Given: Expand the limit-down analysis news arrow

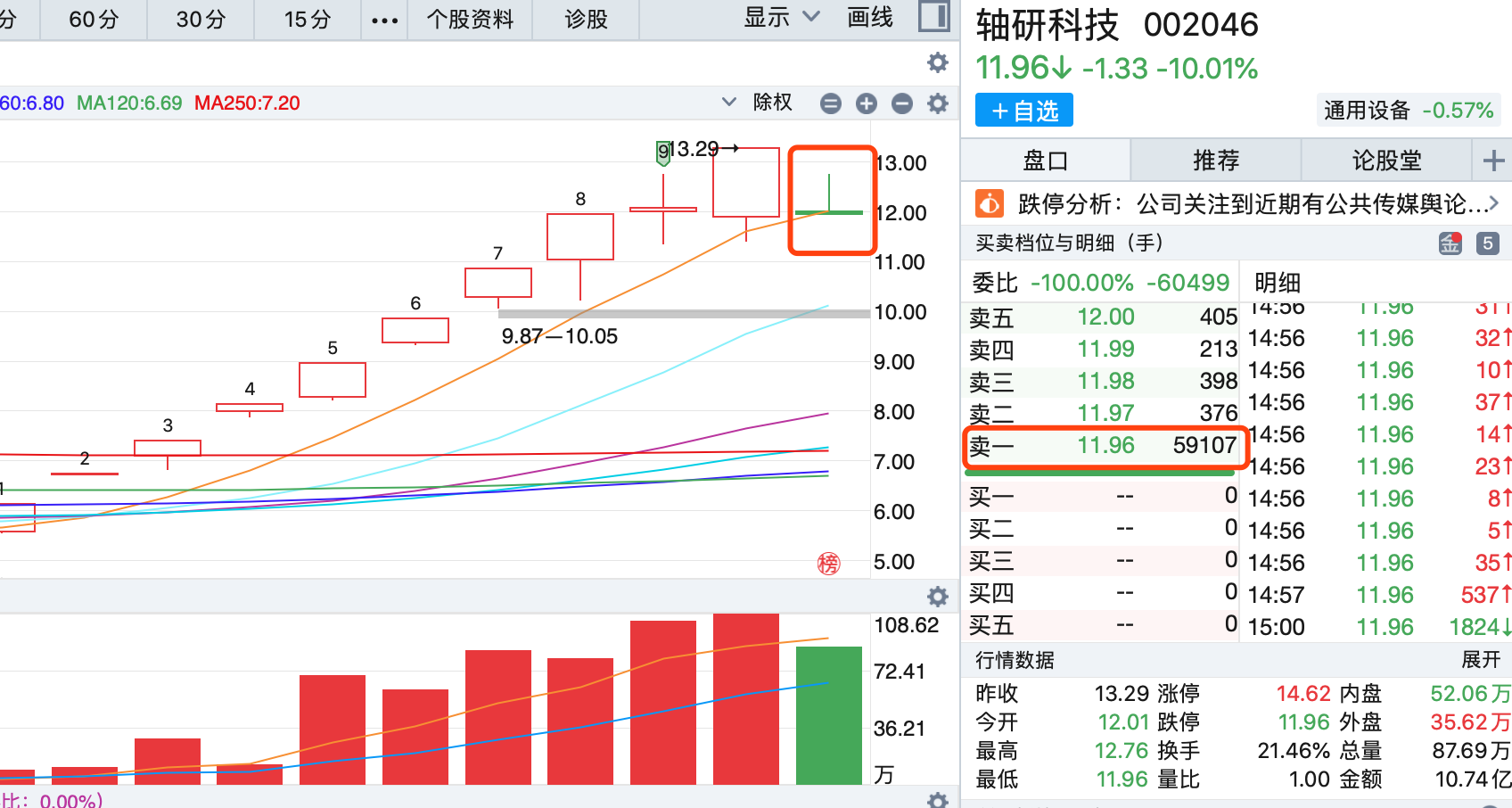Looking at the screenshot, I should (x=1493, y=204).
